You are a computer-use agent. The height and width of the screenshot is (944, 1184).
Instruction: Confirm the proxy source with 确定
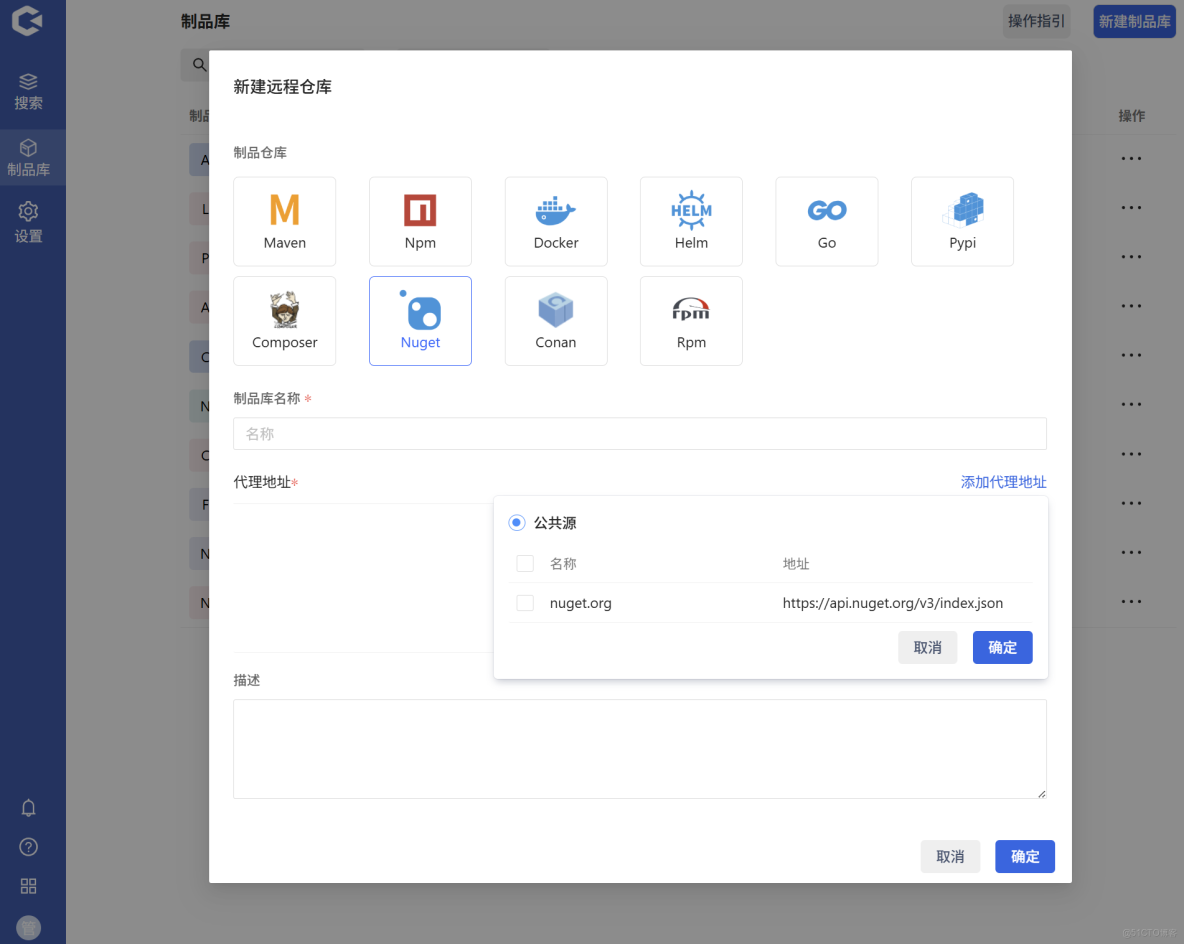pos(1002,647)
